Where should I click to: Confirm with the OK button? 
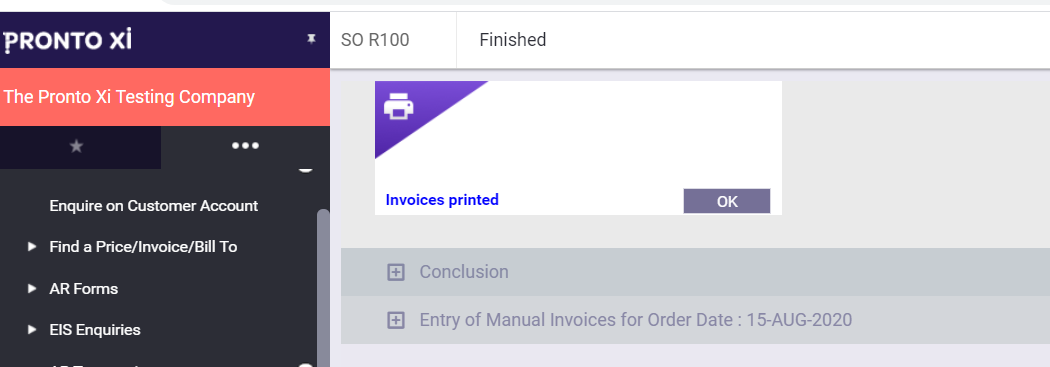727,201
